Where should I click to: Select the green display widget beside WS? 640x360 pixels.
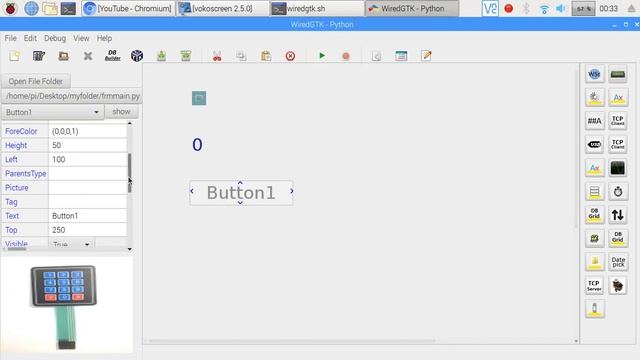click(618, 74)
